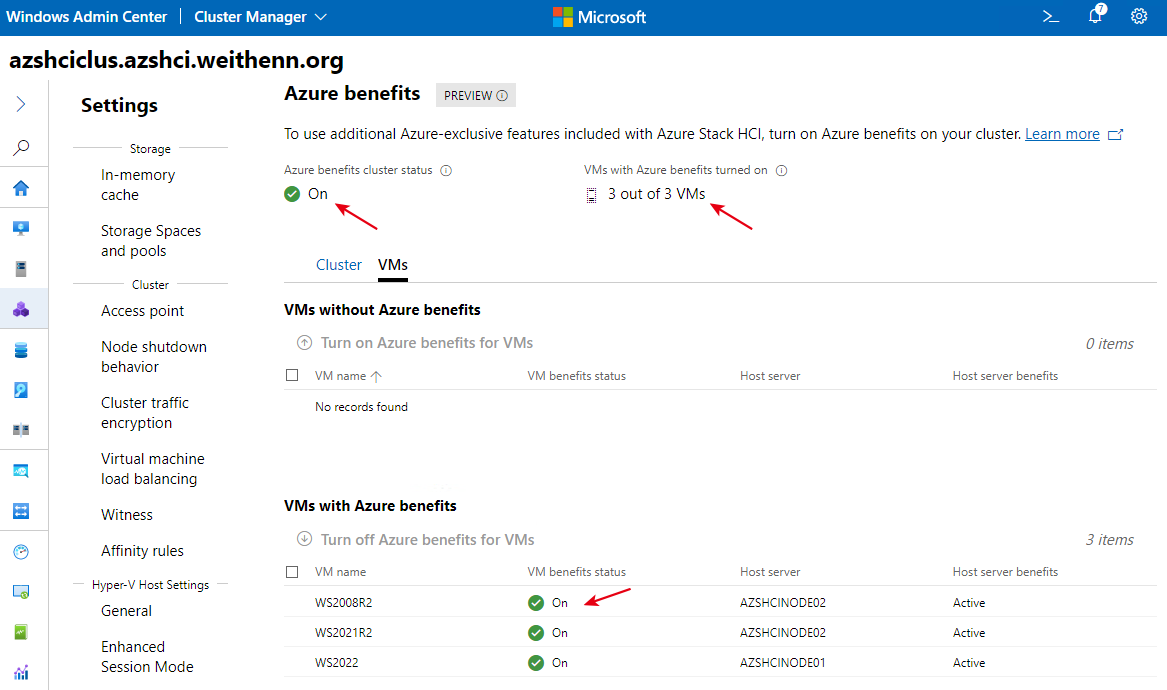Screen dimensions: 1167x690
Task: Open Hyper-V General settings
Action: pyautogui.click(x=126, y=611)
